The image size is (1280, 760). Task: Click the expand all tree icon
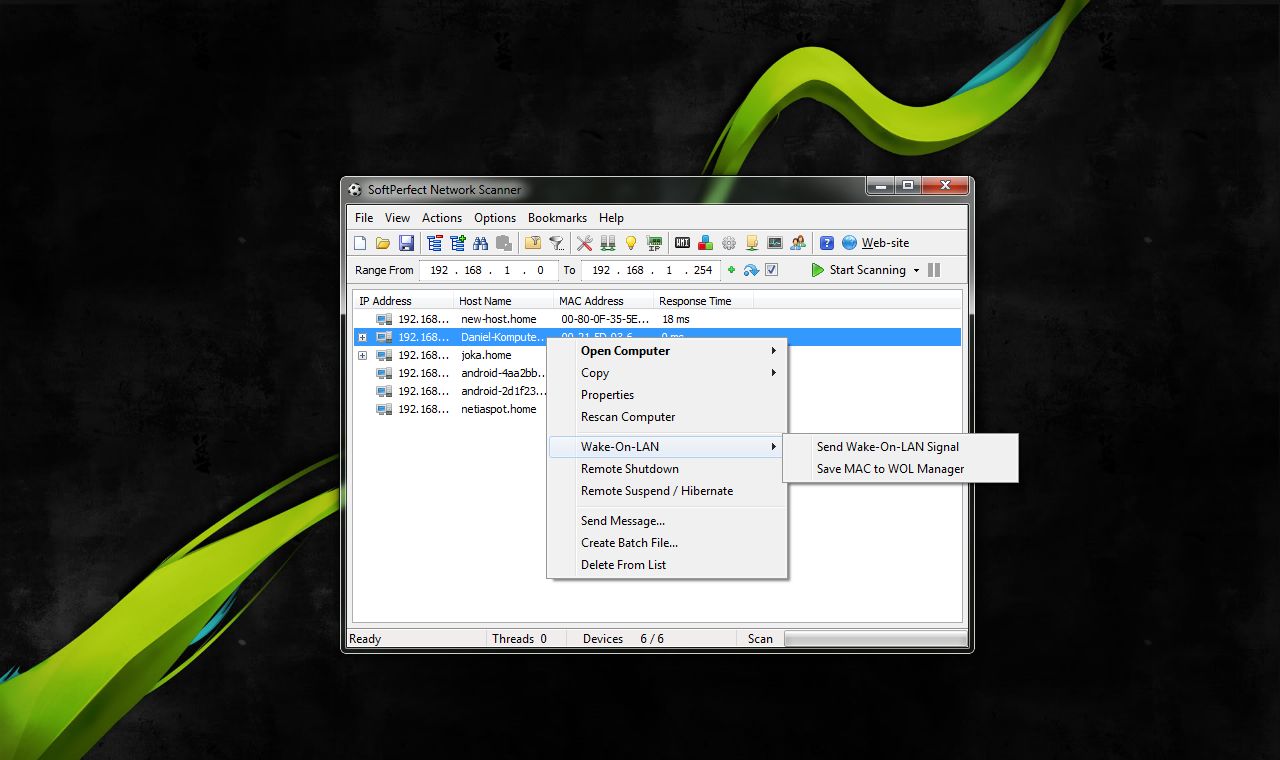(457, 243)
